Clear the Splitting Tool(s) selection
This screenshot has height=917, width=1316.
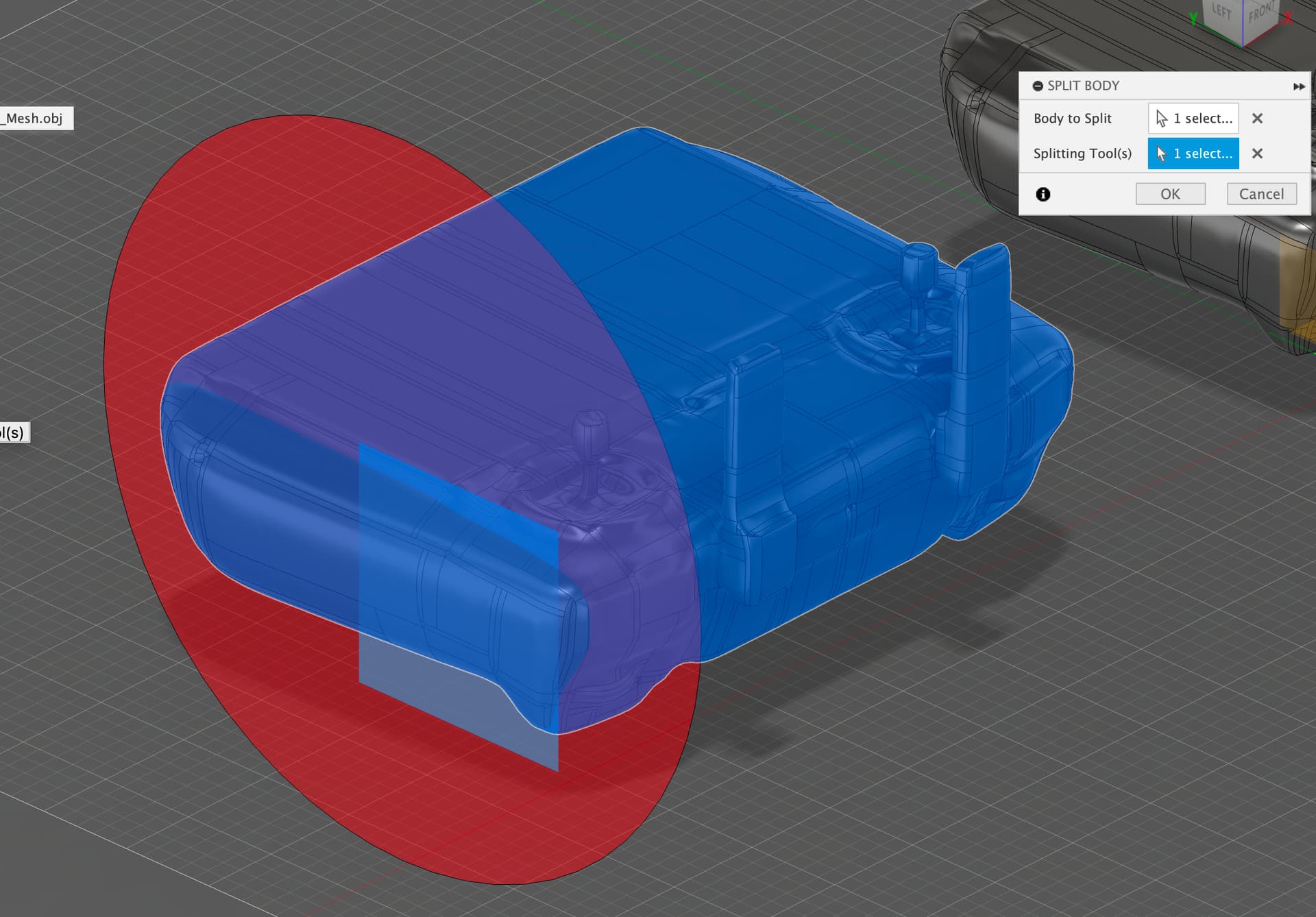click(x=1257, y=154)
